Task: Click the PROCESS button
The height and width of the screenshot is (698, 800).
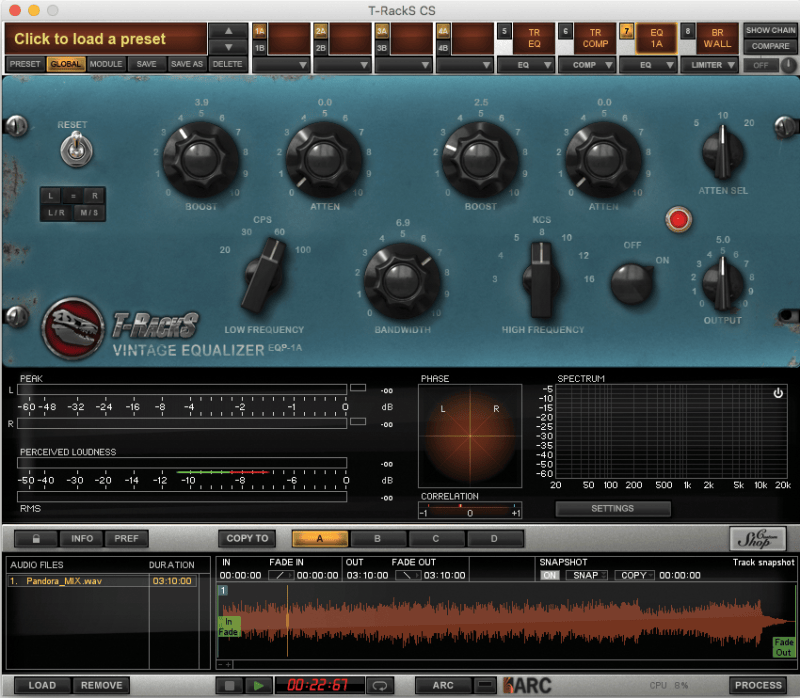Action: click(758, 685)
